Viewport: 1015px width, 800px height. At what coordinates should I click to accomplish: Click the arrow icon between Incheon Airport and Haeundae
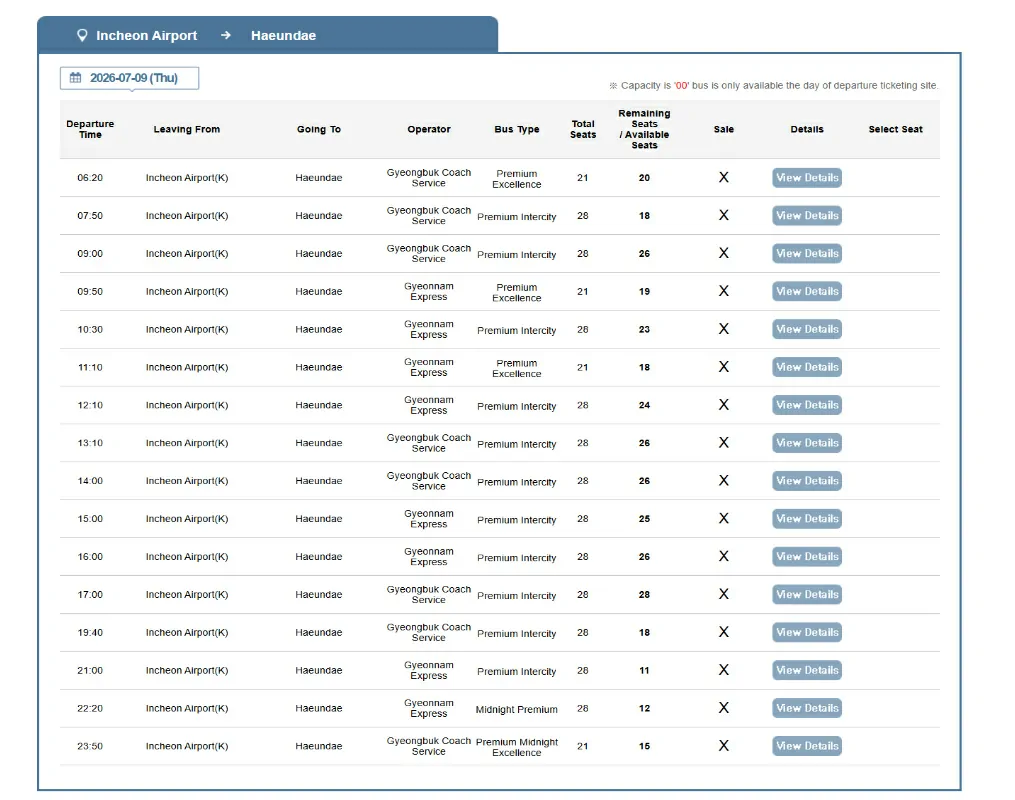[x=226, y=35]
